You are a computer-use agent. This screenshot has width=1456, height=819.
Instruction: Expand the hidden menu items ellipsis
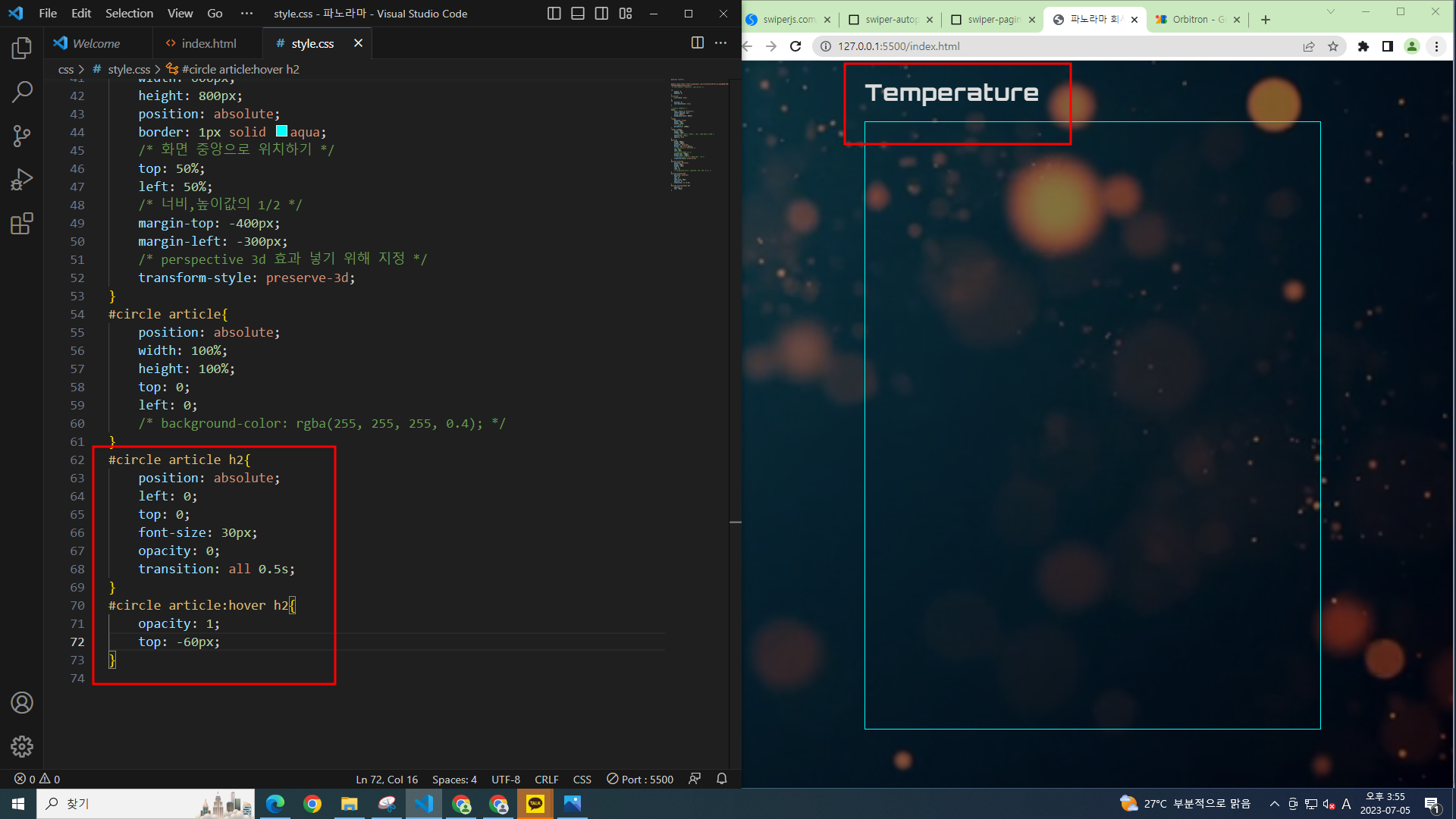coord(246,14)
